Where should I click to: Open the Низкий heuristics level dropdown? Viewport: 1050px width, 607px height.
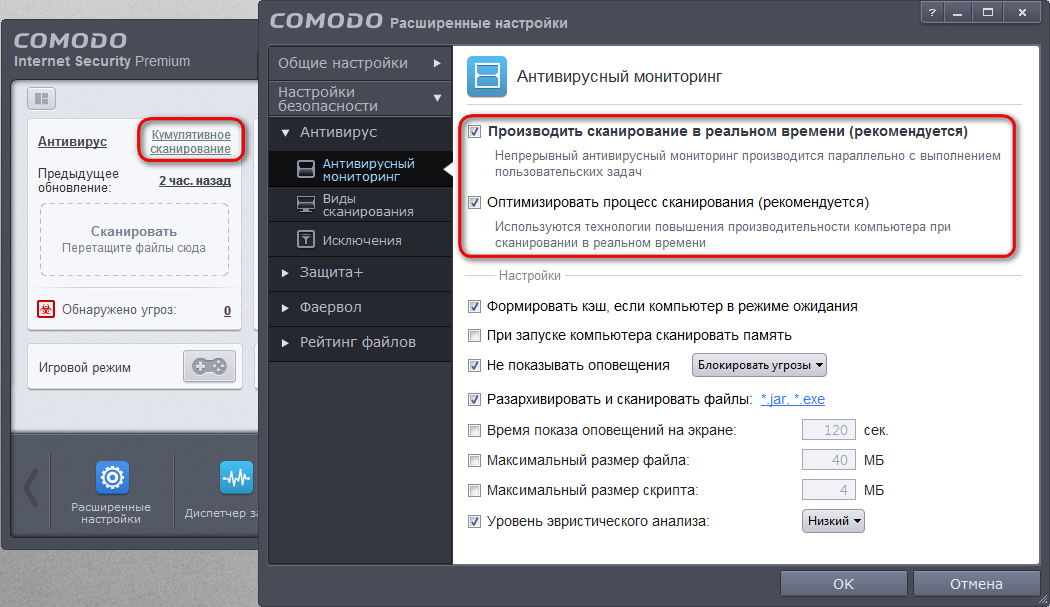pos(833,521)
